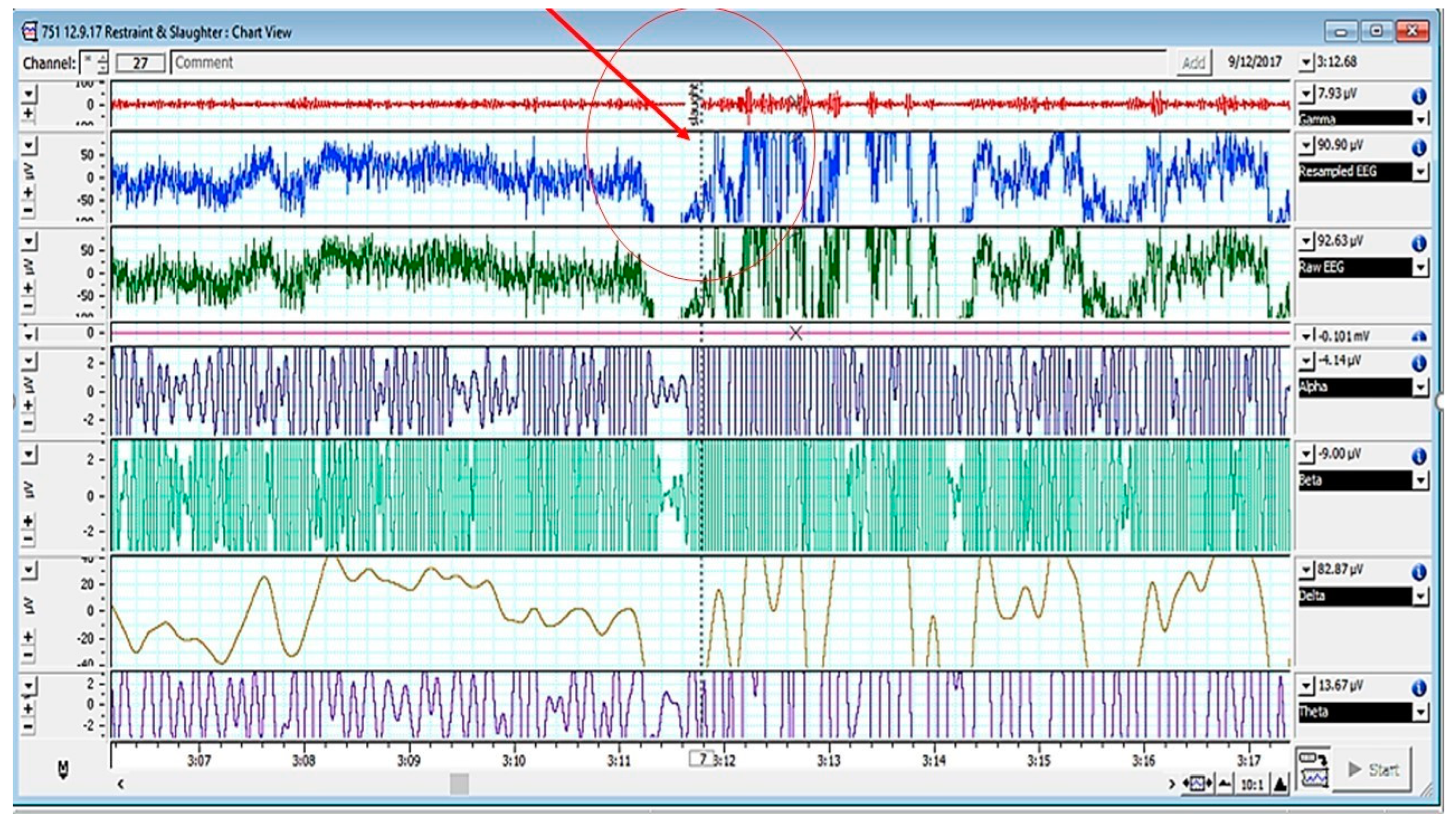Open the Theta channel function dropdown
The width and height of the screenshot is (1456, 825).
pos(1420,712)
